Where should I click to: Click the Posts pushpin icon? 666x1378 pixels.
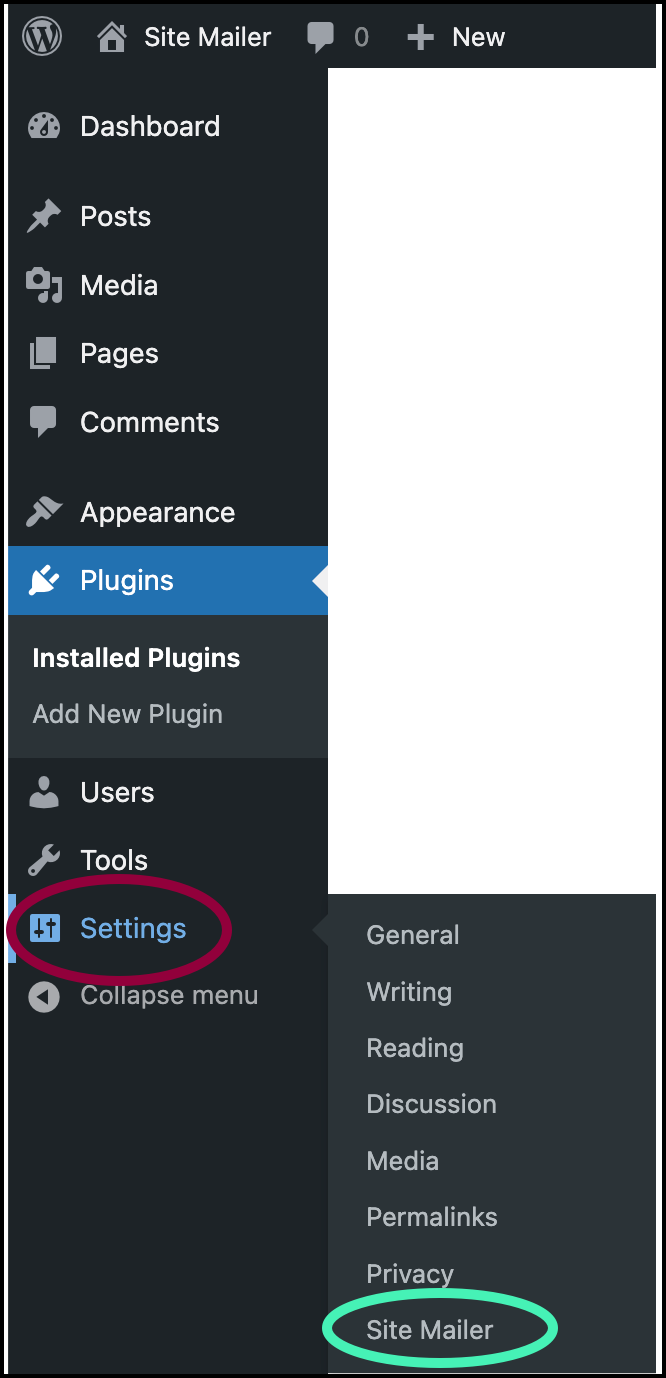tap(44, 217)
